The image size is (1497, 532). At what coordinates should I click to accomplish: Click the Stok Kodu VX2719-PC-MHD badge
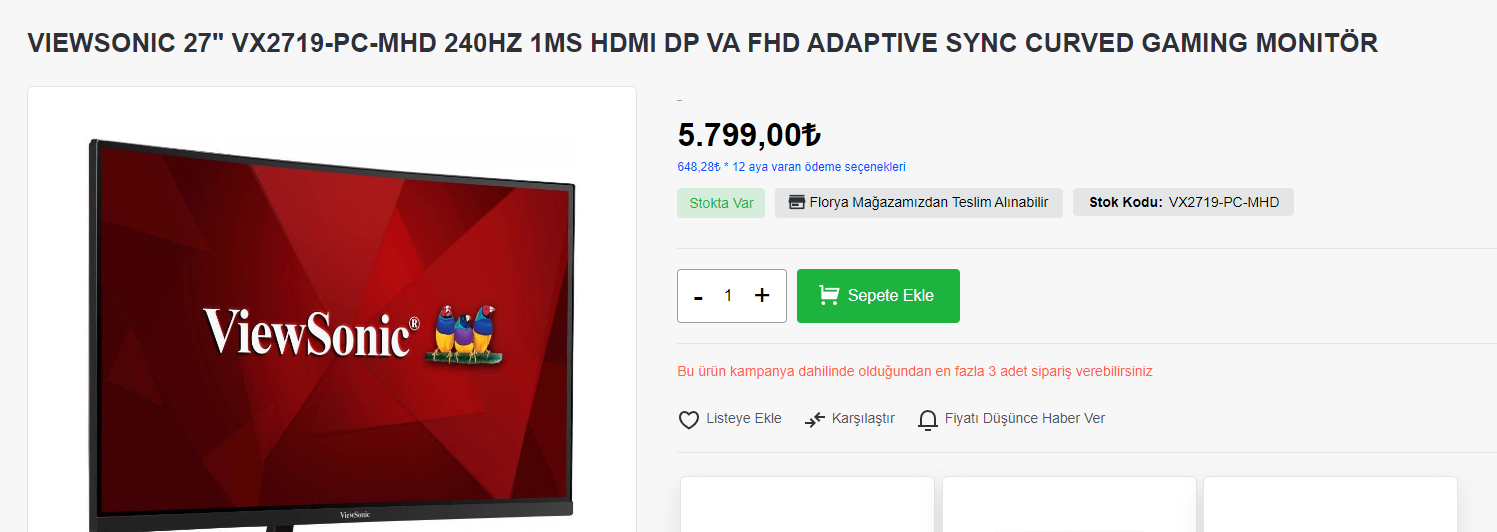[x=1183, y=203]
